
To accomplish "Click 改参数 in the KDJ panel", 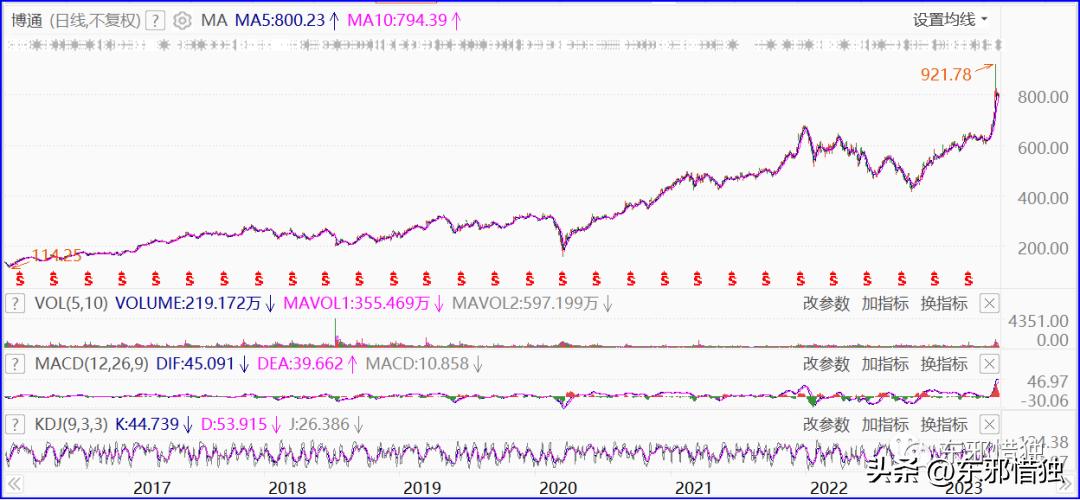I will click(827, 424).
